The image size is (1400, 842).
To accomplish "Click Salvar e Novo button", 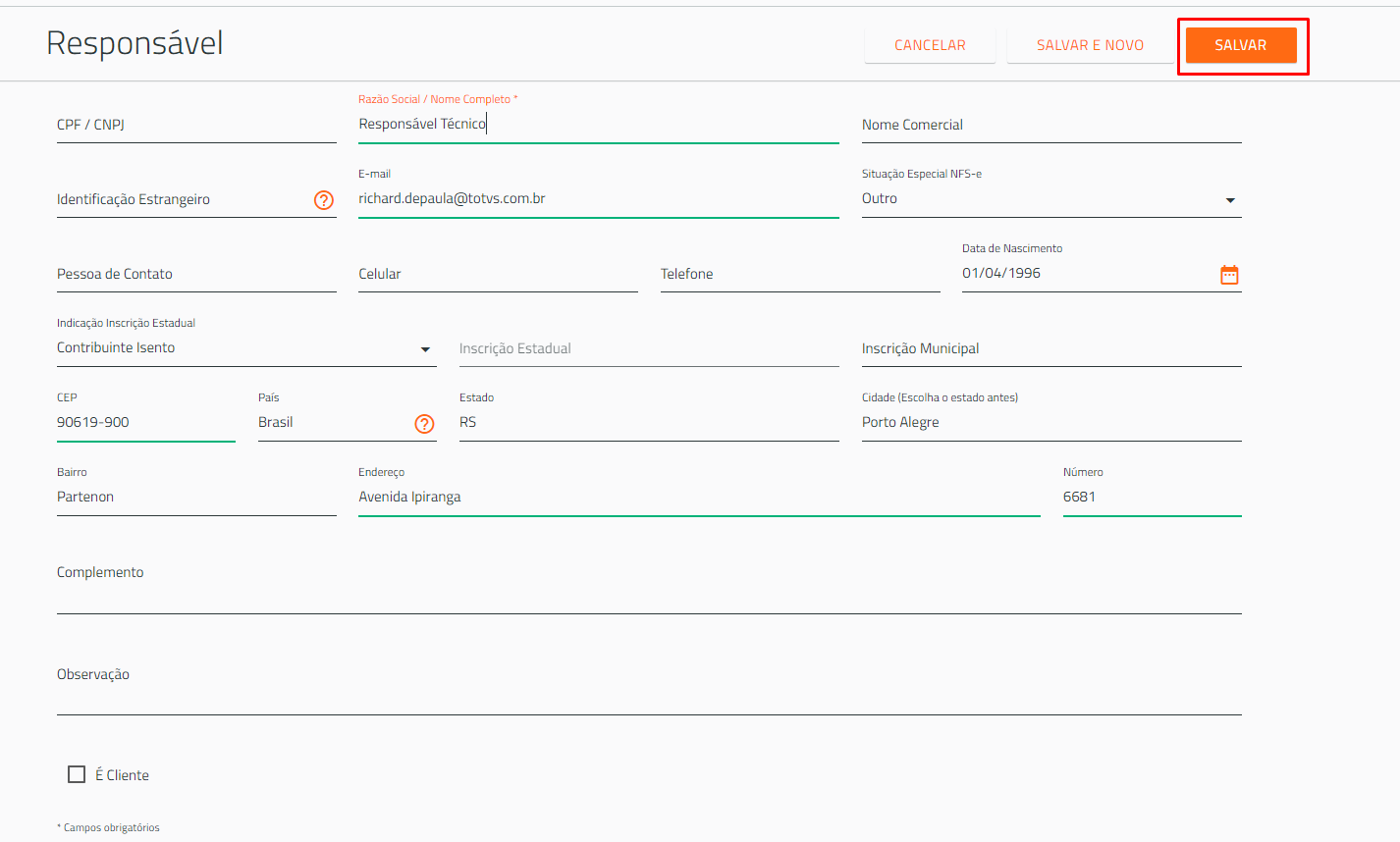I will pyautogui.click(x=1090, y=45).
